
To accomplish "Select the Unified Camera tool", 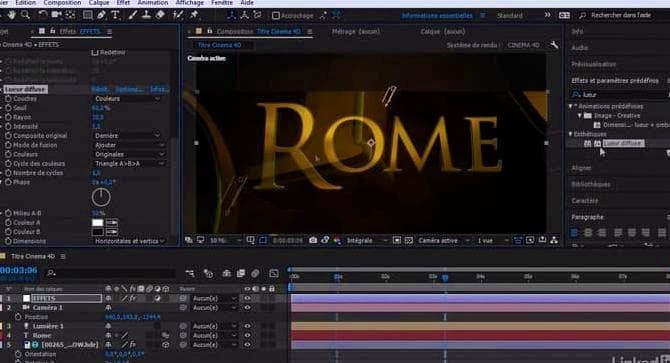I will coord(56,15).
